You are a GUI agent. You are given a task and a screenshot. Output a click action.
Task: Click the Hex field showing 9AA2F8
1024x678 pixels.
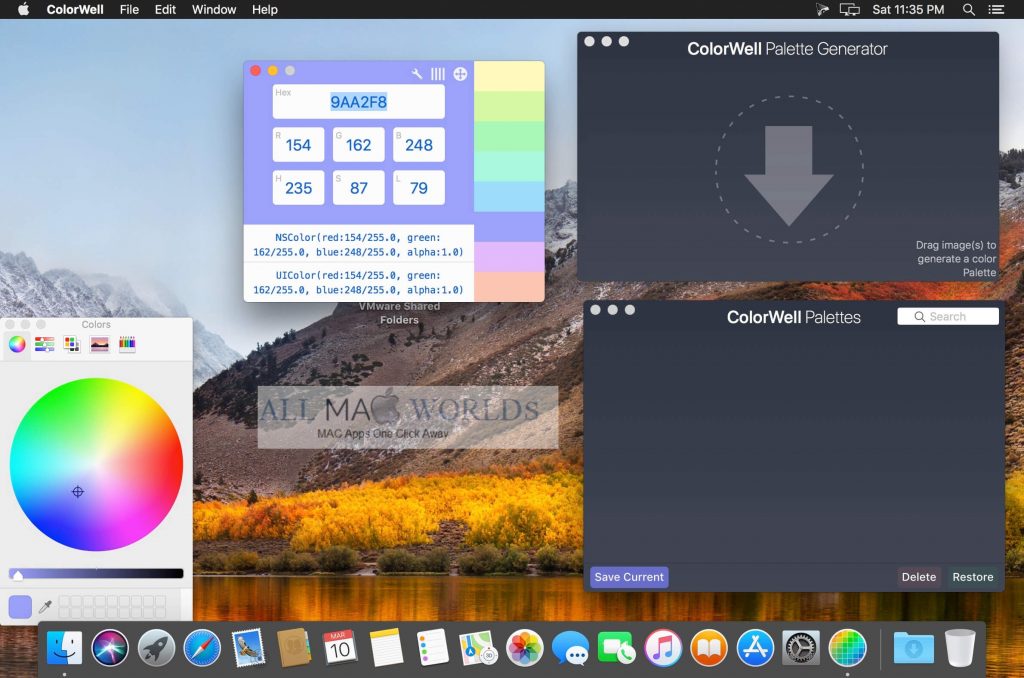[x=359, y=102]
